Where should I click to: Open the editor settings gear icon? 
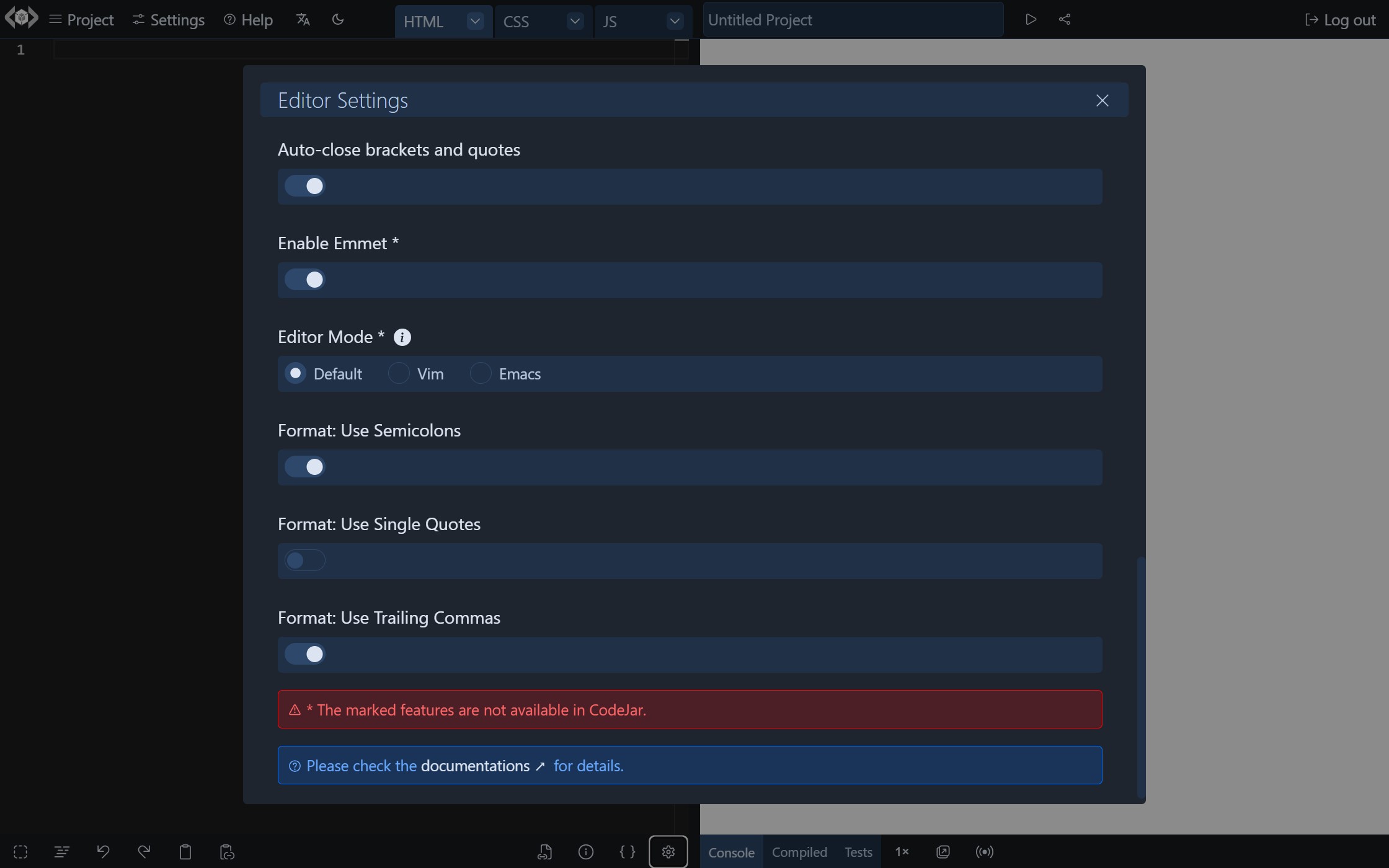[x=668, y=851]
